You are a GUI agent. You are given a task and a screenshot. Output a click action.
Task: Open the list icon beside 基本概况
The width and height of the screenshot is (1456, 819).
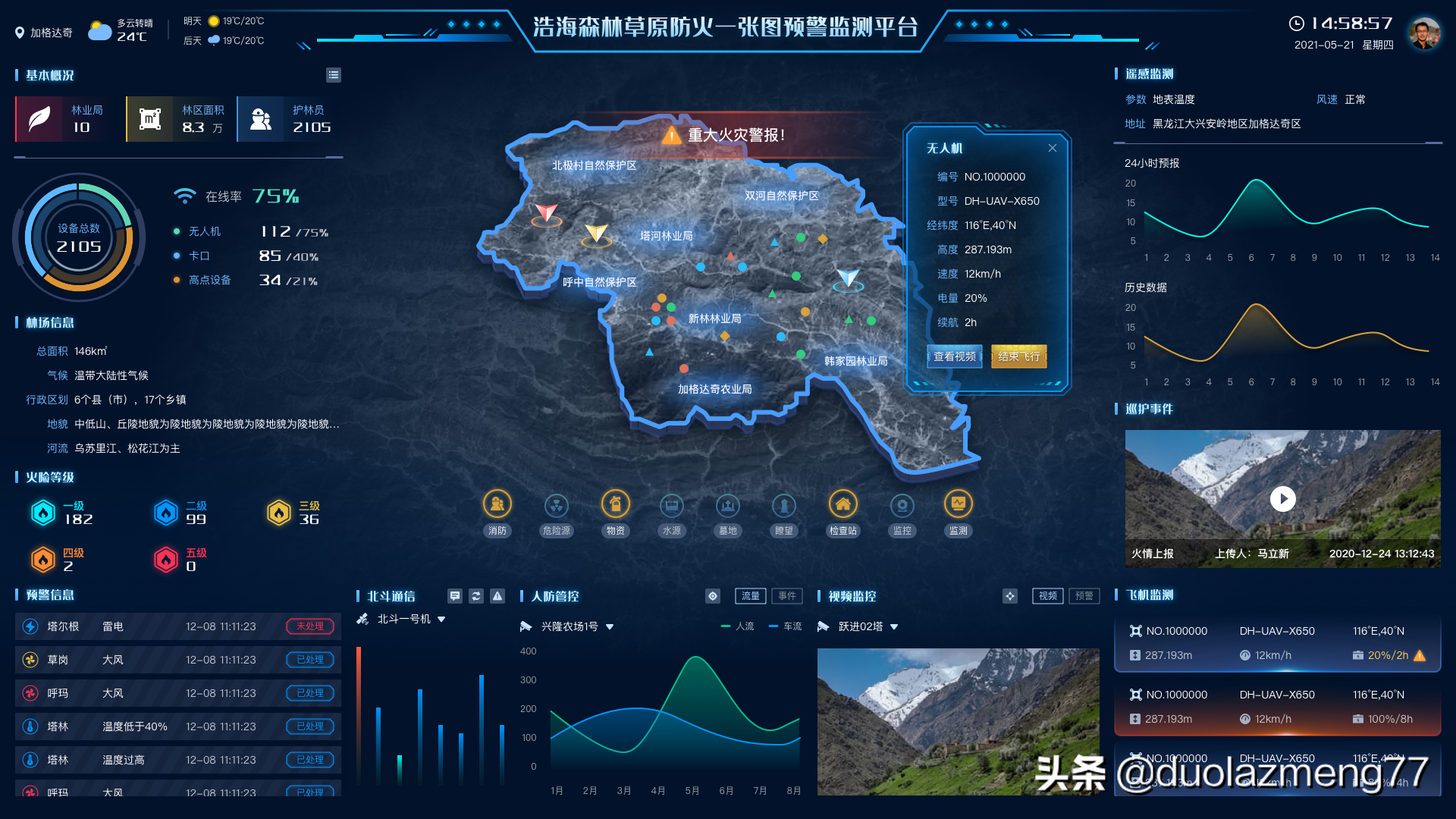334,75
